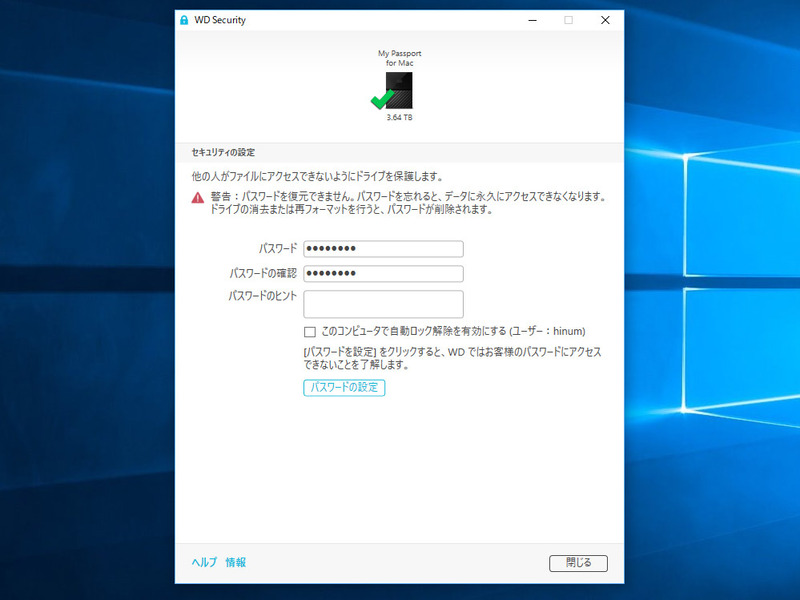Open the 情報 link
800x600 pixels.
pos(236,562)
